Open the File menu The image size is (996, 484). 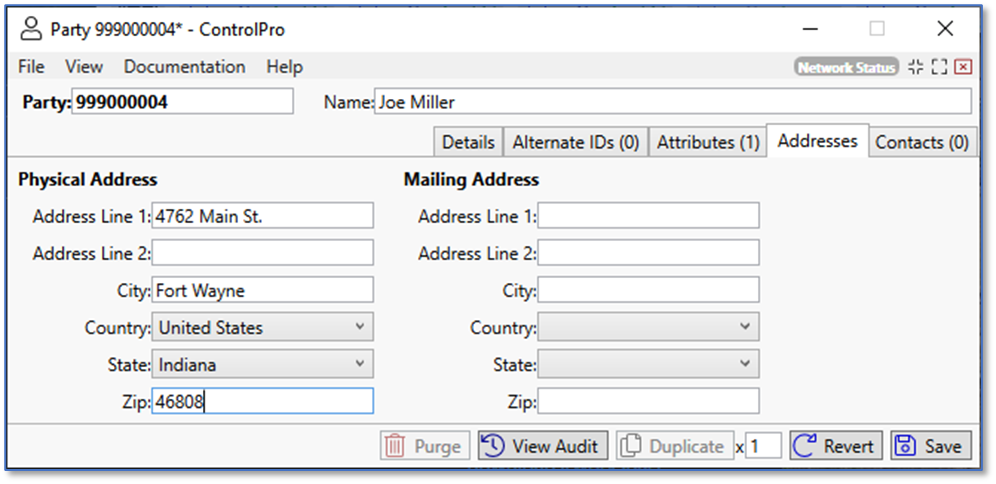pos(31,67)
